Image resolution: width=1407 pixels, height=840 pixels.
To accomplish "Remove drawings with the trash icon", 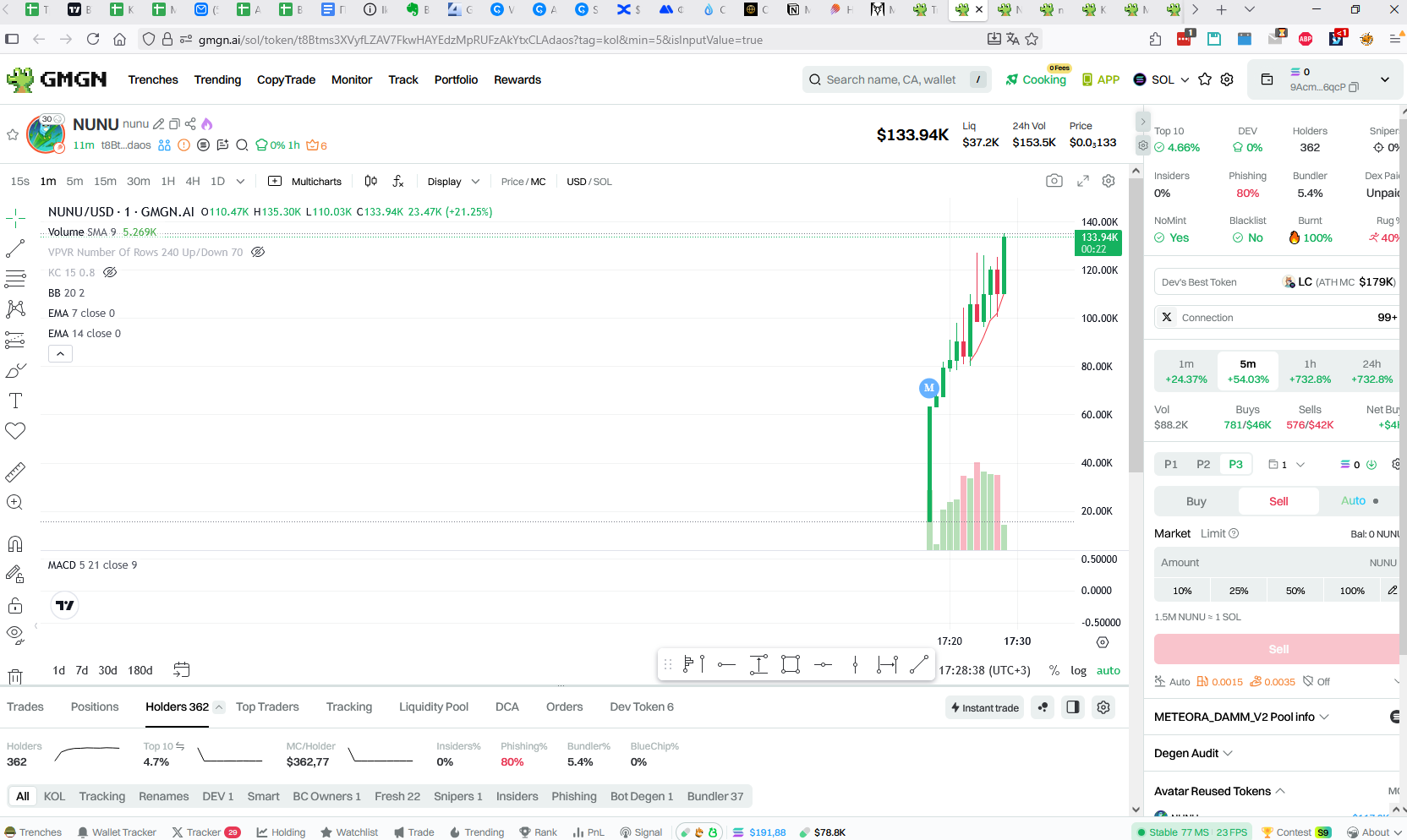I will click(x=15, y=676).
